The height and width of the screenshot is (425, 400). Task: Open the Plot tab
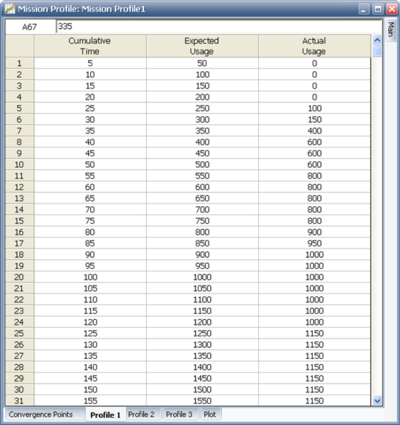pos(210,414)
